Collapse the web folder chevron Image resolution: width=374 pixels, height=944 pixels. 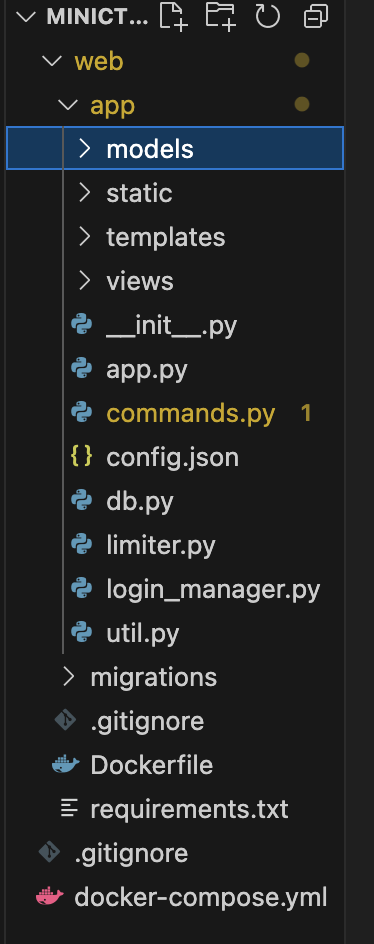tap(53, 61)
